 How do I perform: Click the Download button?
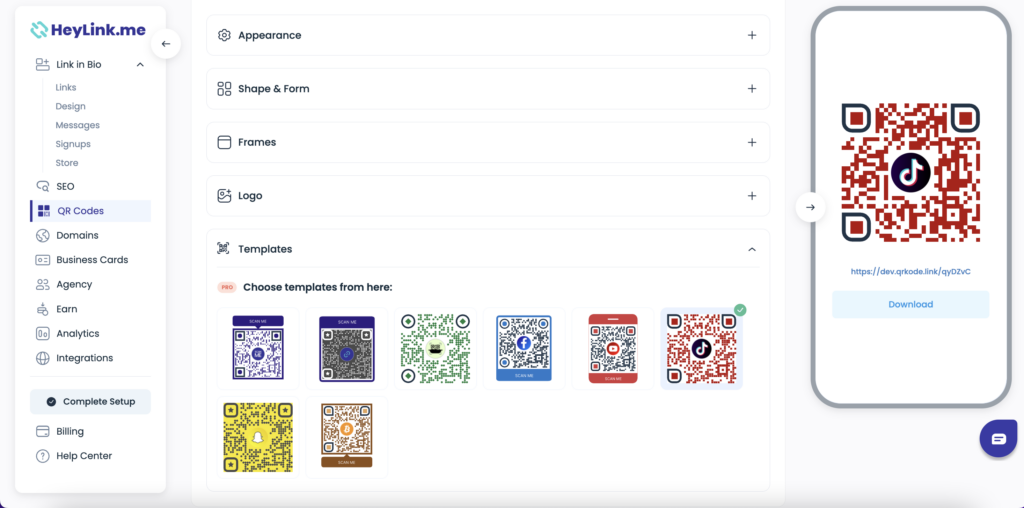[910, 304]
